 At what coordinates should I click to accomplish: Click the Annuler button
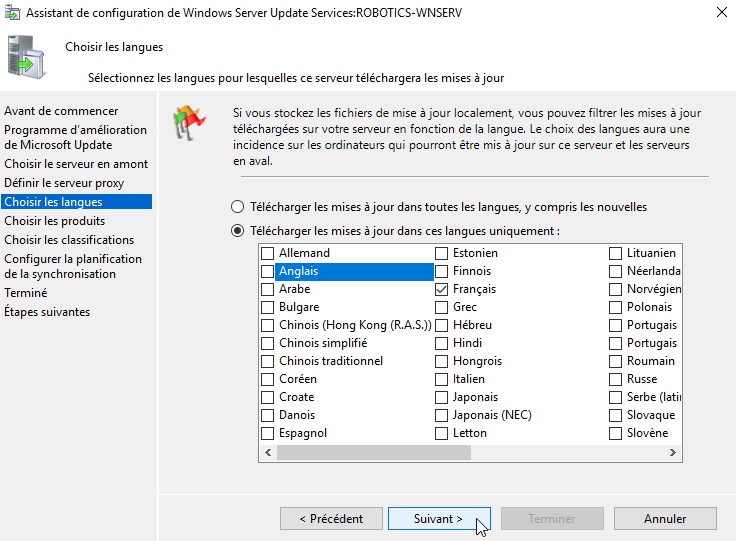pos(665,518)
